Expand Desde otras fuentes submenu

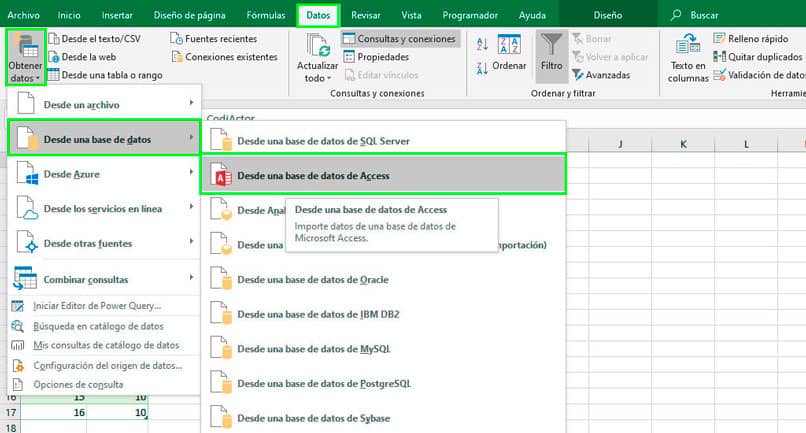click(104, 243)
